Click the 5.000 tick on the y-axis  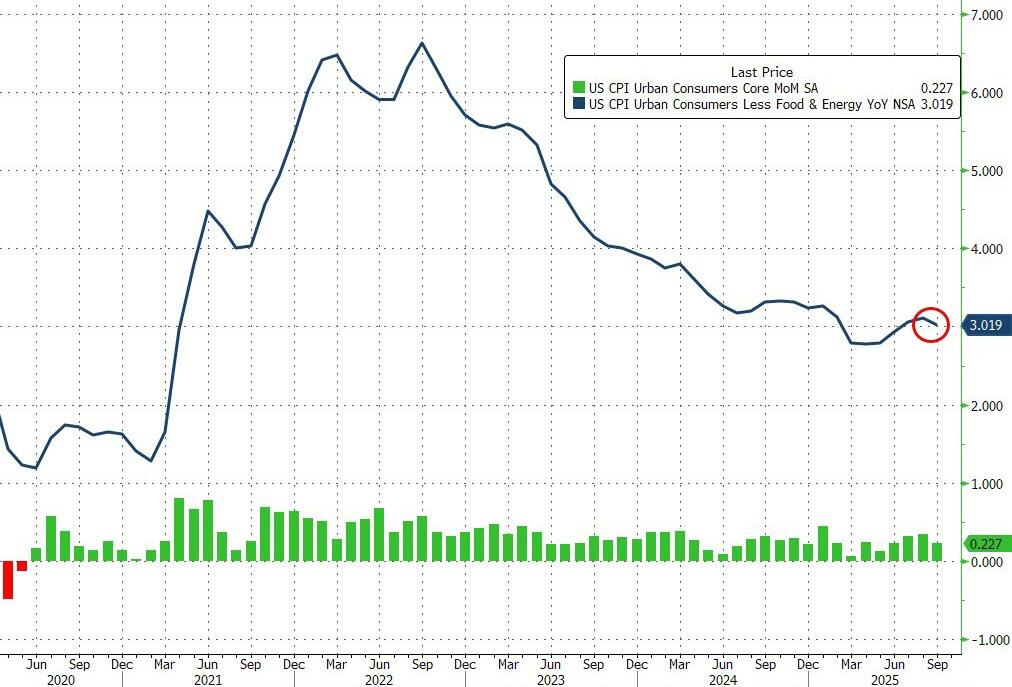point(987,171)
